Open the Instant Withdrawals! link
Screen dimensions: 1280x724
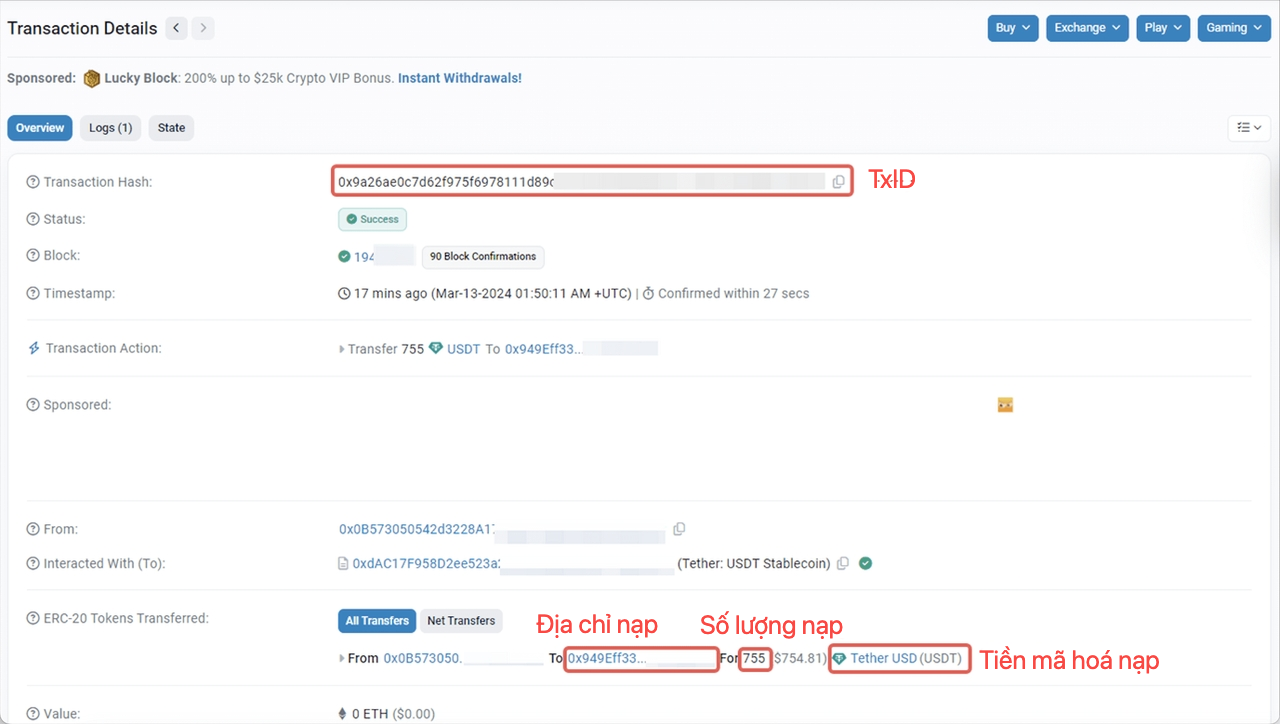click(460, 78)
